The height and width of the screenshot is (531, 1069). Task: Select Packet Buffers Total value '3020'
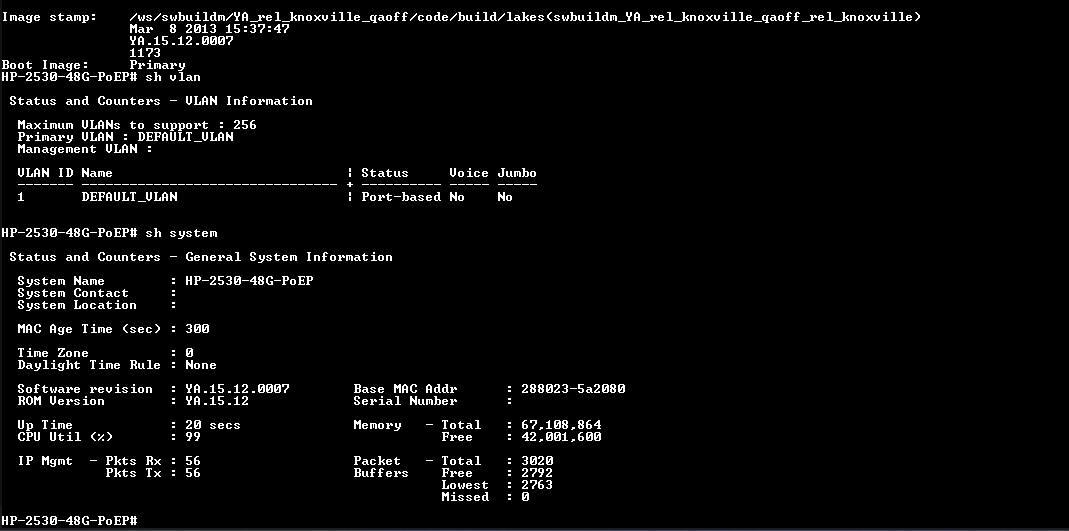coord(537,461)
